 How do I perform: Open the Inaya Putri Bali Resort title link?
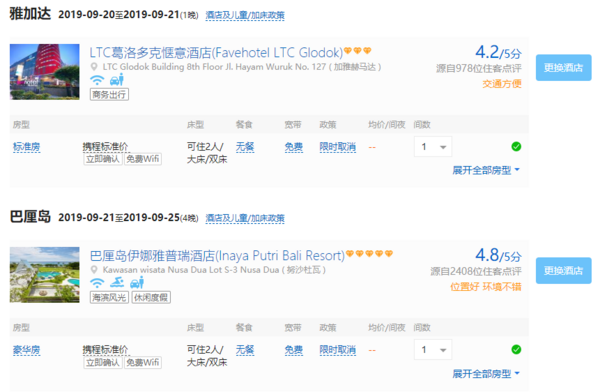217,255
